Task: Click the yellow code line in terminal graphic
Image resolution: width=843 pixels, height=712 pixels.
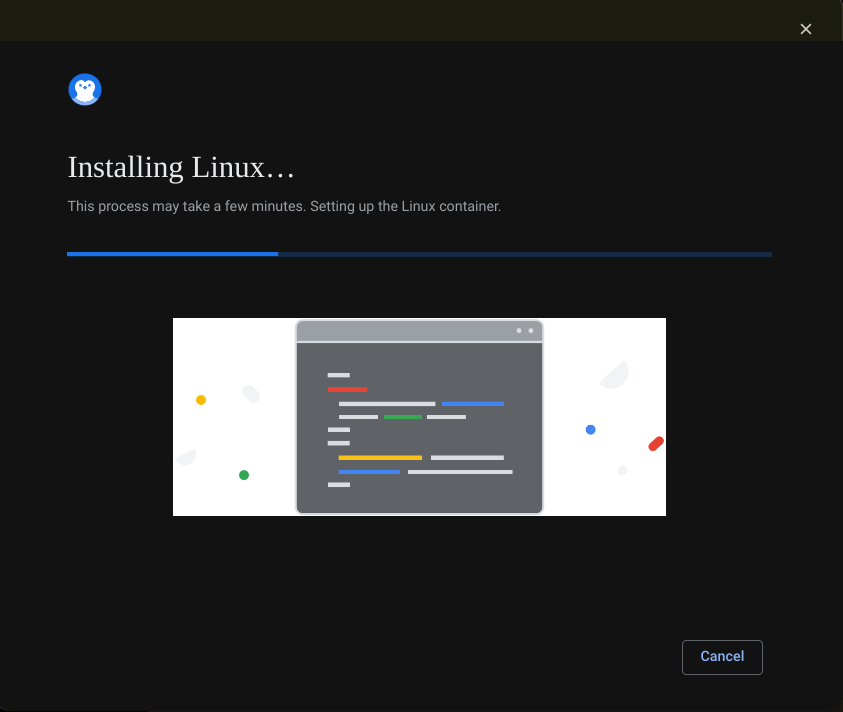Action: pyautogui.click(x=380, y=457)
